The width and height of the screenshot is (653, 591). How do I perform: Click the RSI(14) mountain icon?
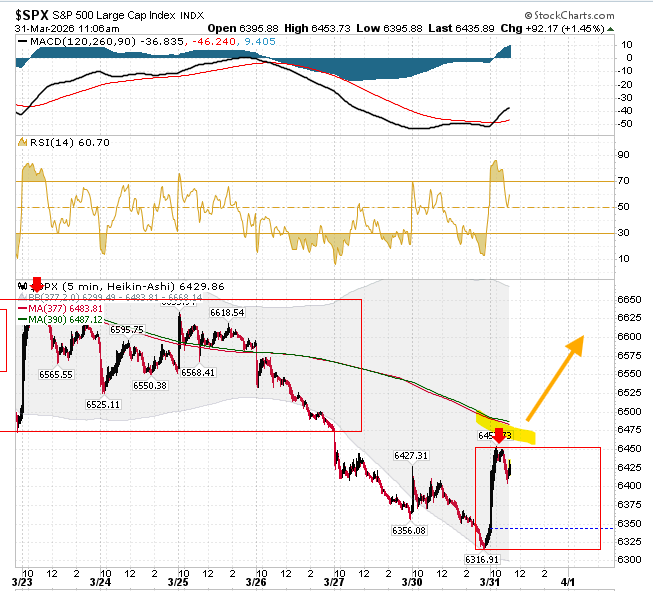coord(22,142)
